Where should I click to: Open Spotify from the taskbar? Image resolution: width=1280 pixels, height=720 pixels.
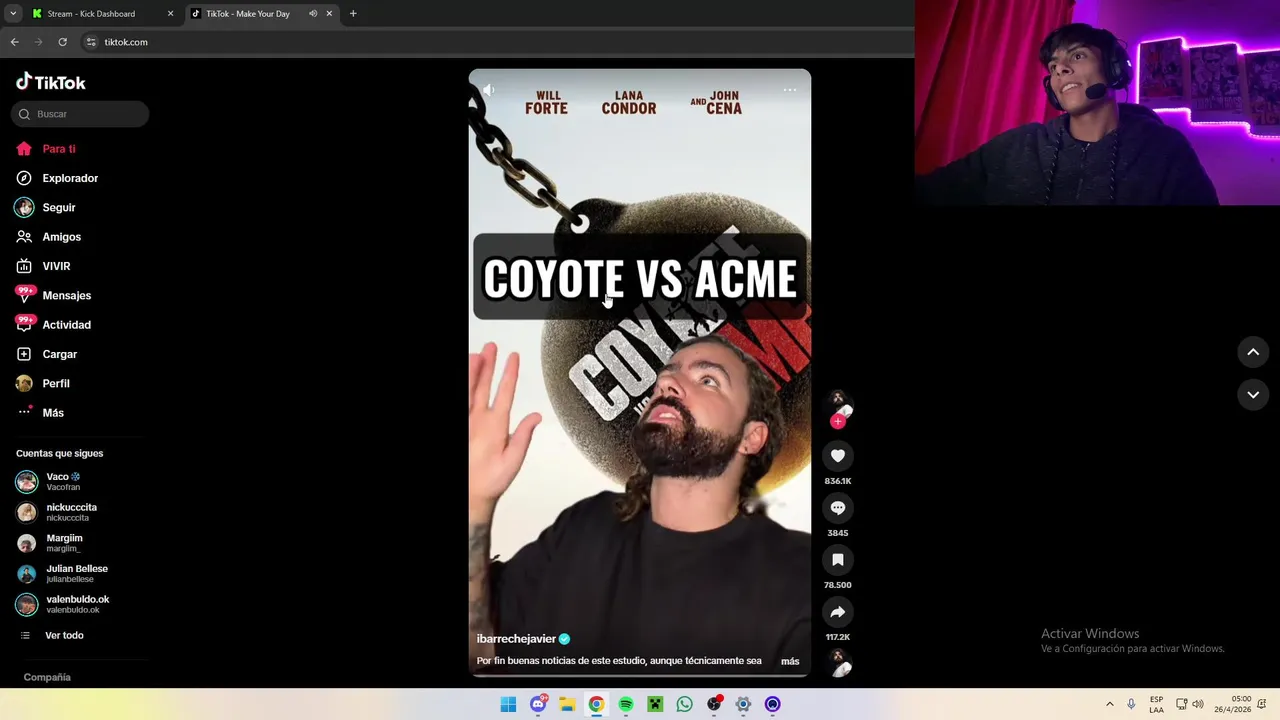coord(626,704)
